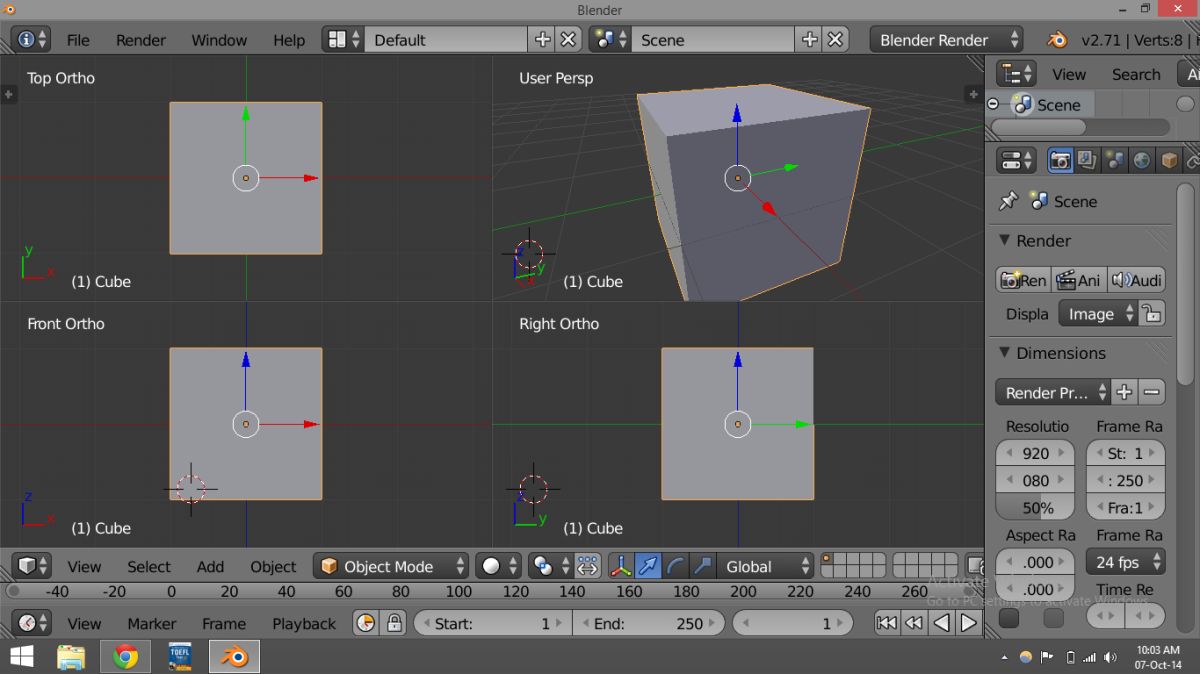Image resolution: width=1200 pixels, height=674 pixels.
Task: Click the Render image button
Action: point(1023,281)
